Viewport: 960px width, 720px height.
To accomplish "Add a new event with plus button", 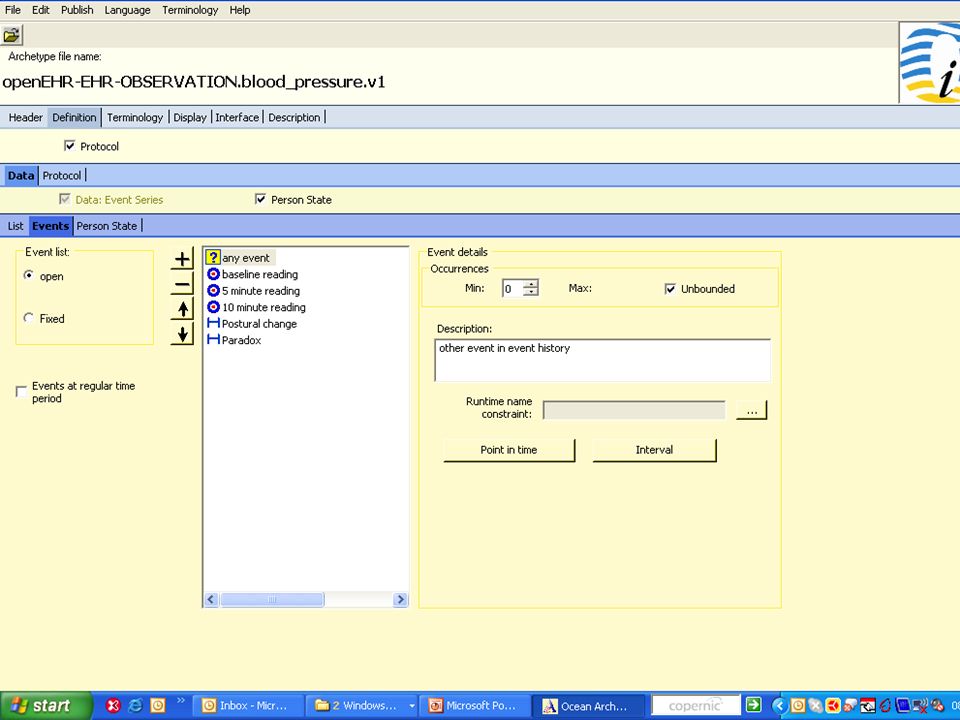I will pos(182,259).
